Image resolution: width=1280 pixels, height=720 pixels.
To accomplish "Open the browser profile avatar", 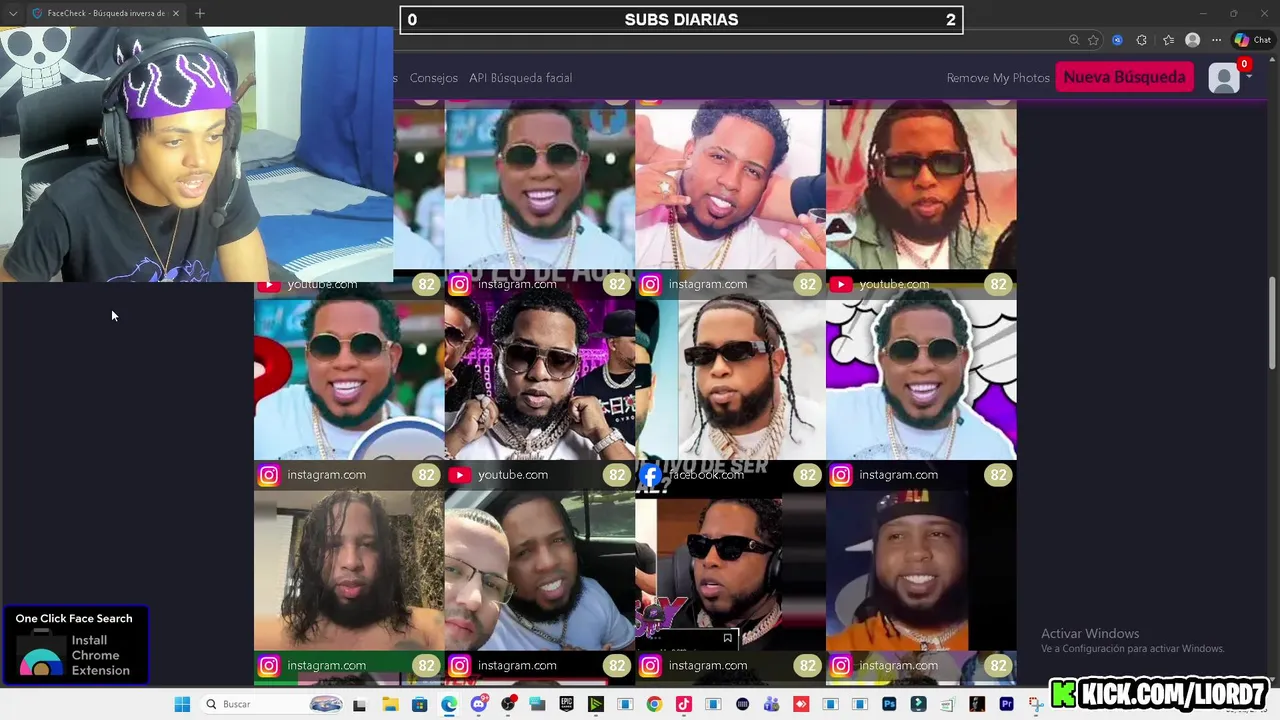I will [1192, 40].
